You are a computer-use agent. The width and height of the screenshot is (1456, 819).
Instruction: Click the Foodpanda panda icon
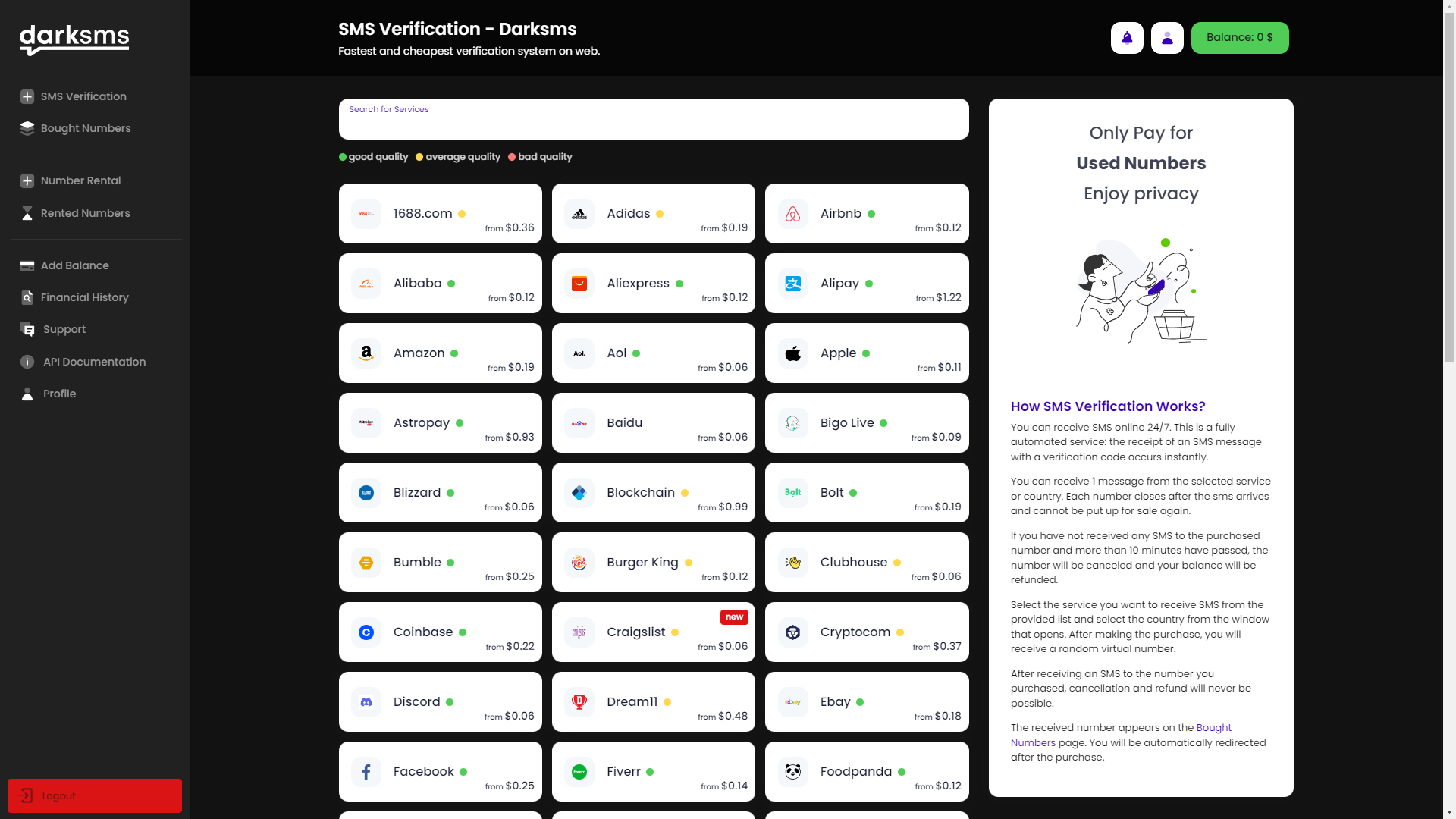tap(792, 772)
